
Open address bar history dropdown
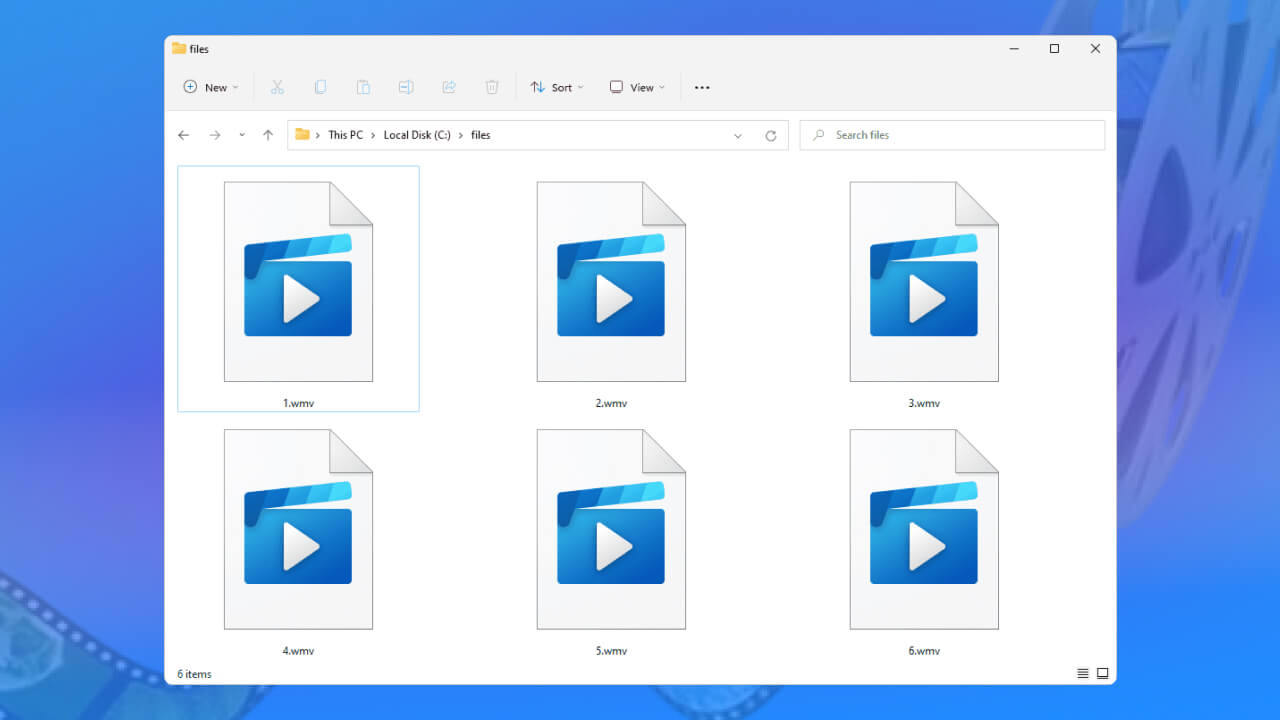(x=738, y=135)
